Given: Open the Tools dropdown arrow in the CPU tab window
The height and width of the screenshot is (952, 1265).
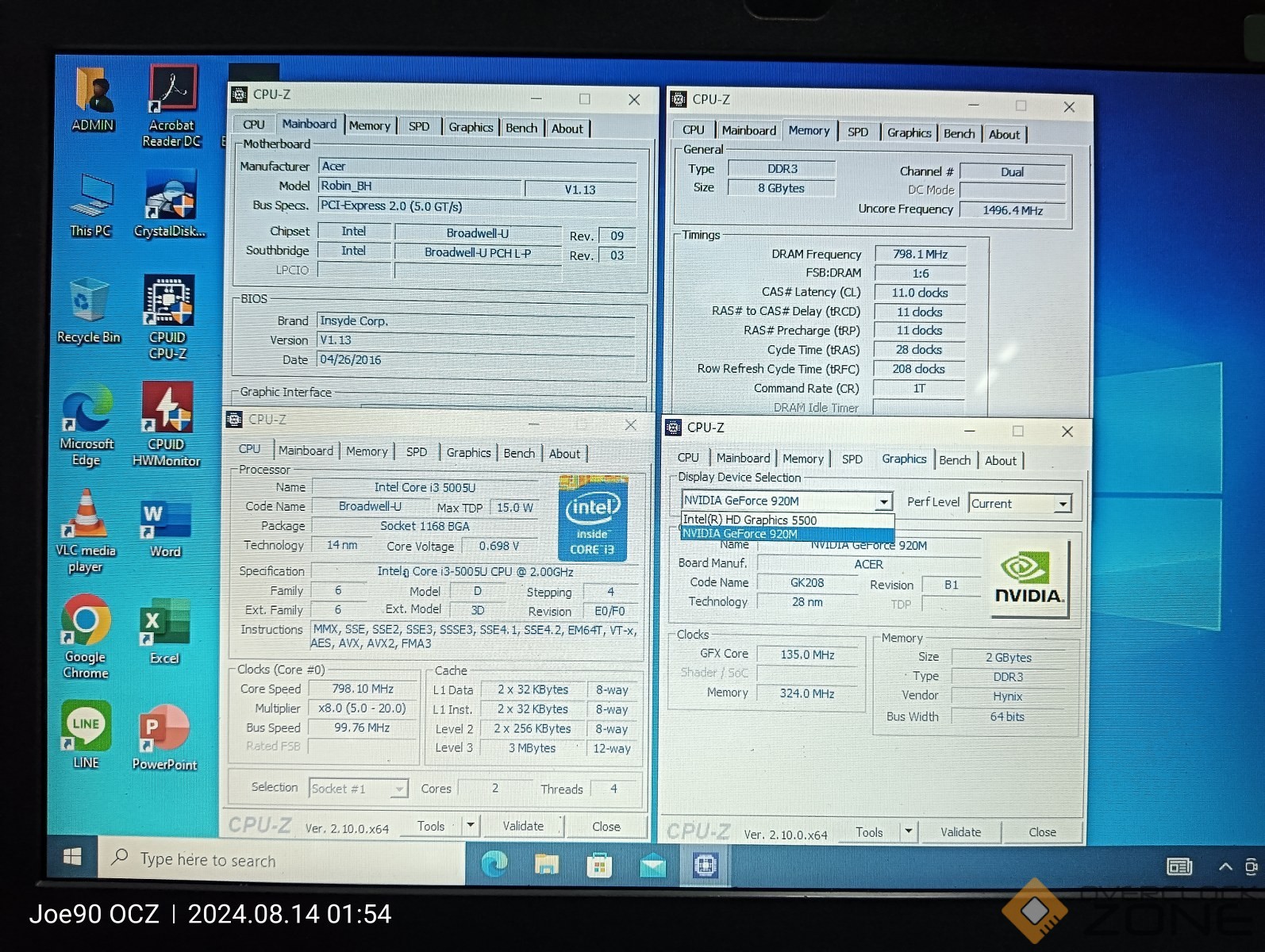Looking at the screenshot, I should [471, 825].
